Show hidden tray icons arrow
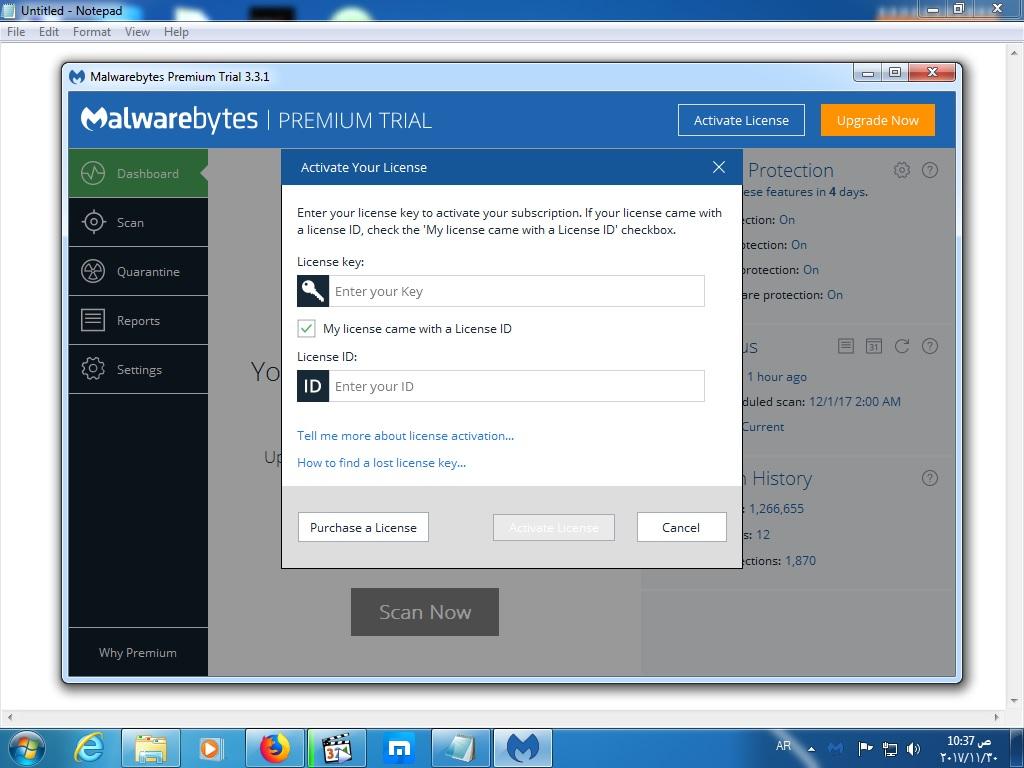The height and width of the screenshot is (768, 1024). coord(811,749)
